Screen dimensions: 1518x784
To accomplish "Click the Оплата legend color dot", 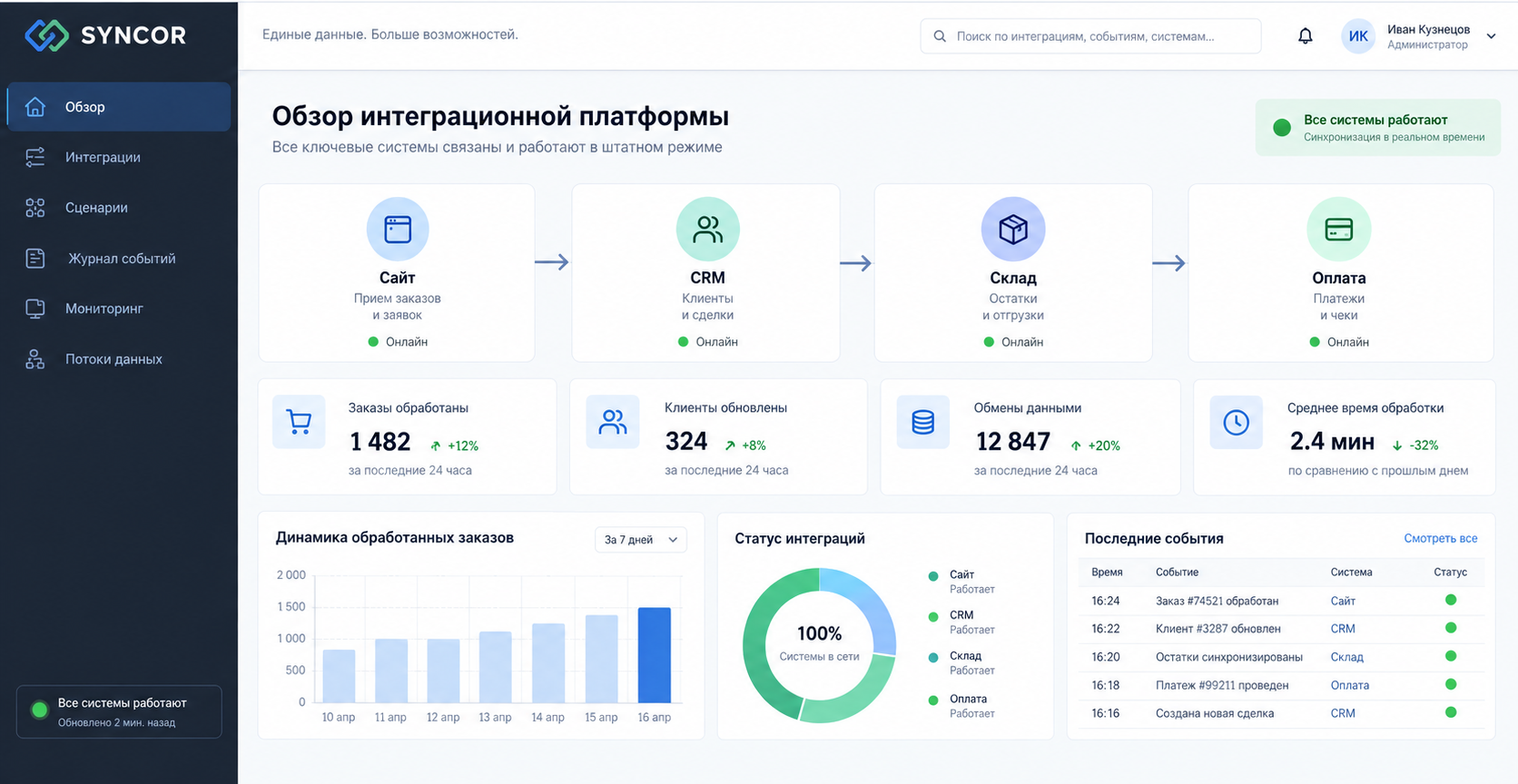I will tap(933, 701).
